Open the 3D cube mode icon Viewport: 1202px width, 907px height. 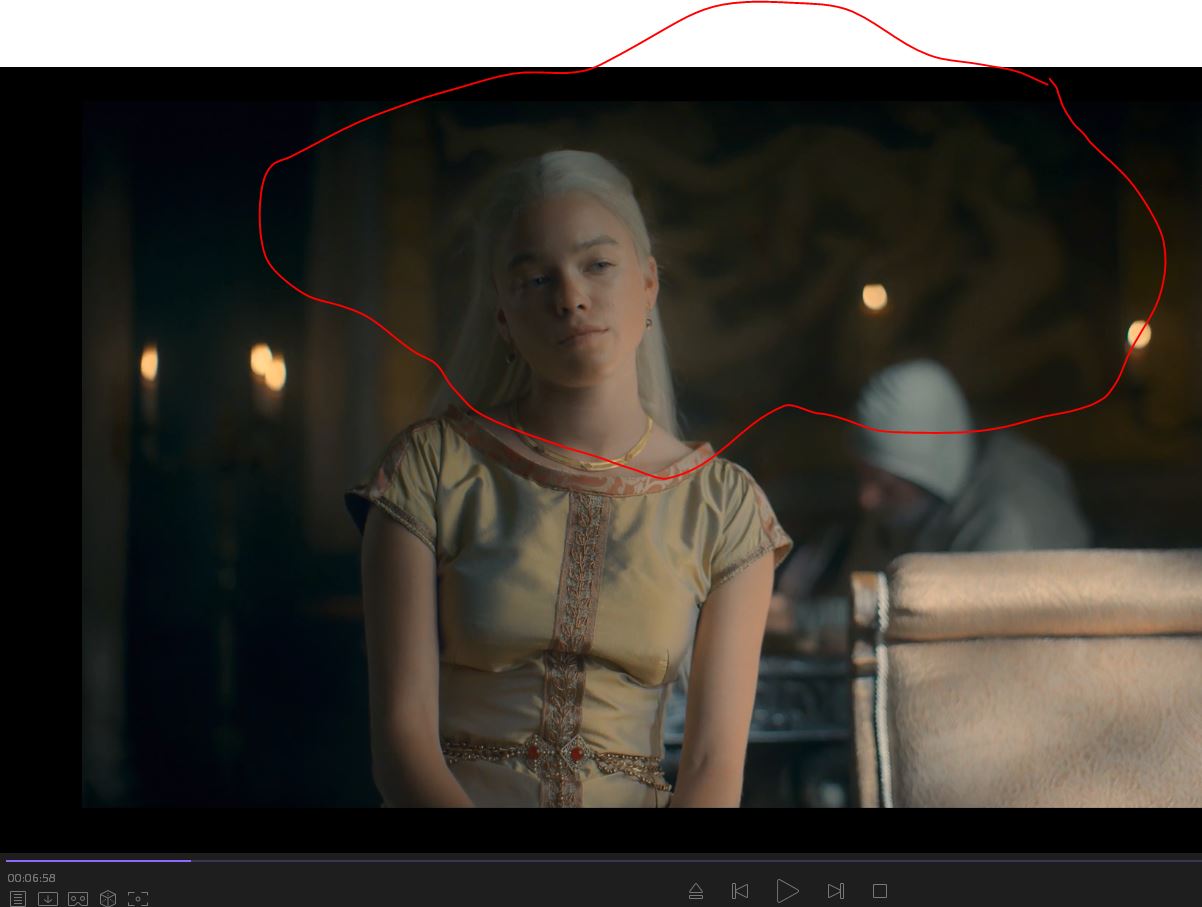108,899
